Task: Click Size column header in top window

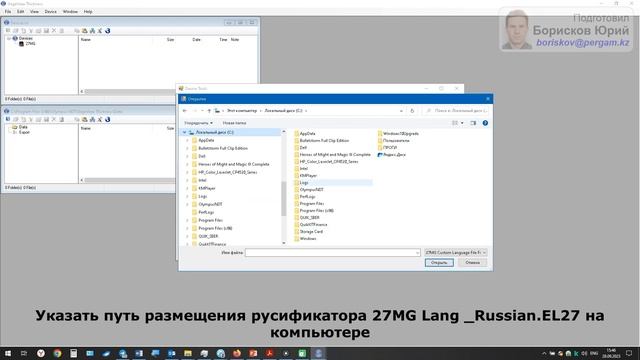Action: [170, 40]
